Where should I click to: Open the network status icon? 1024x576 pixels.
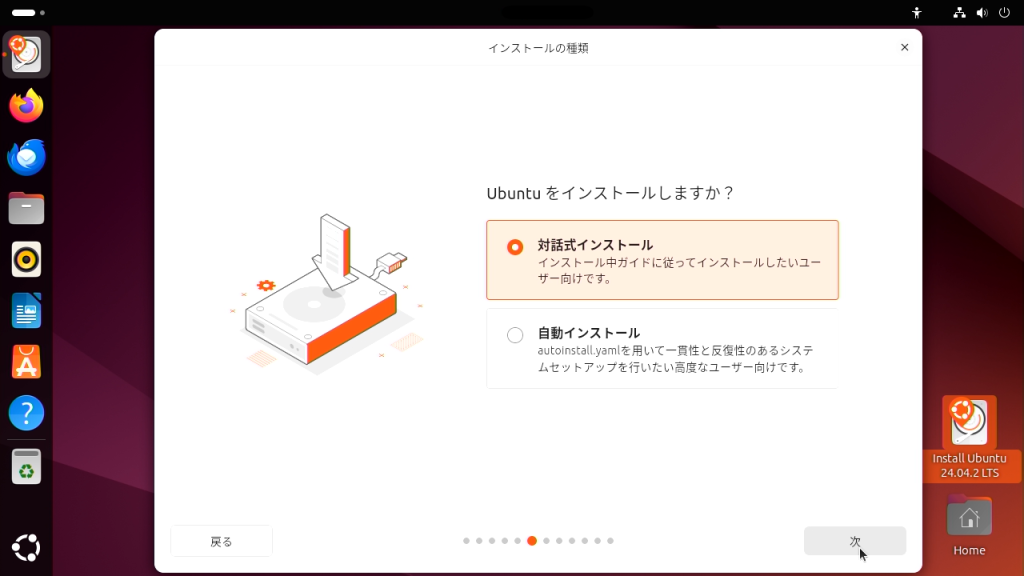tap(959, 12)
